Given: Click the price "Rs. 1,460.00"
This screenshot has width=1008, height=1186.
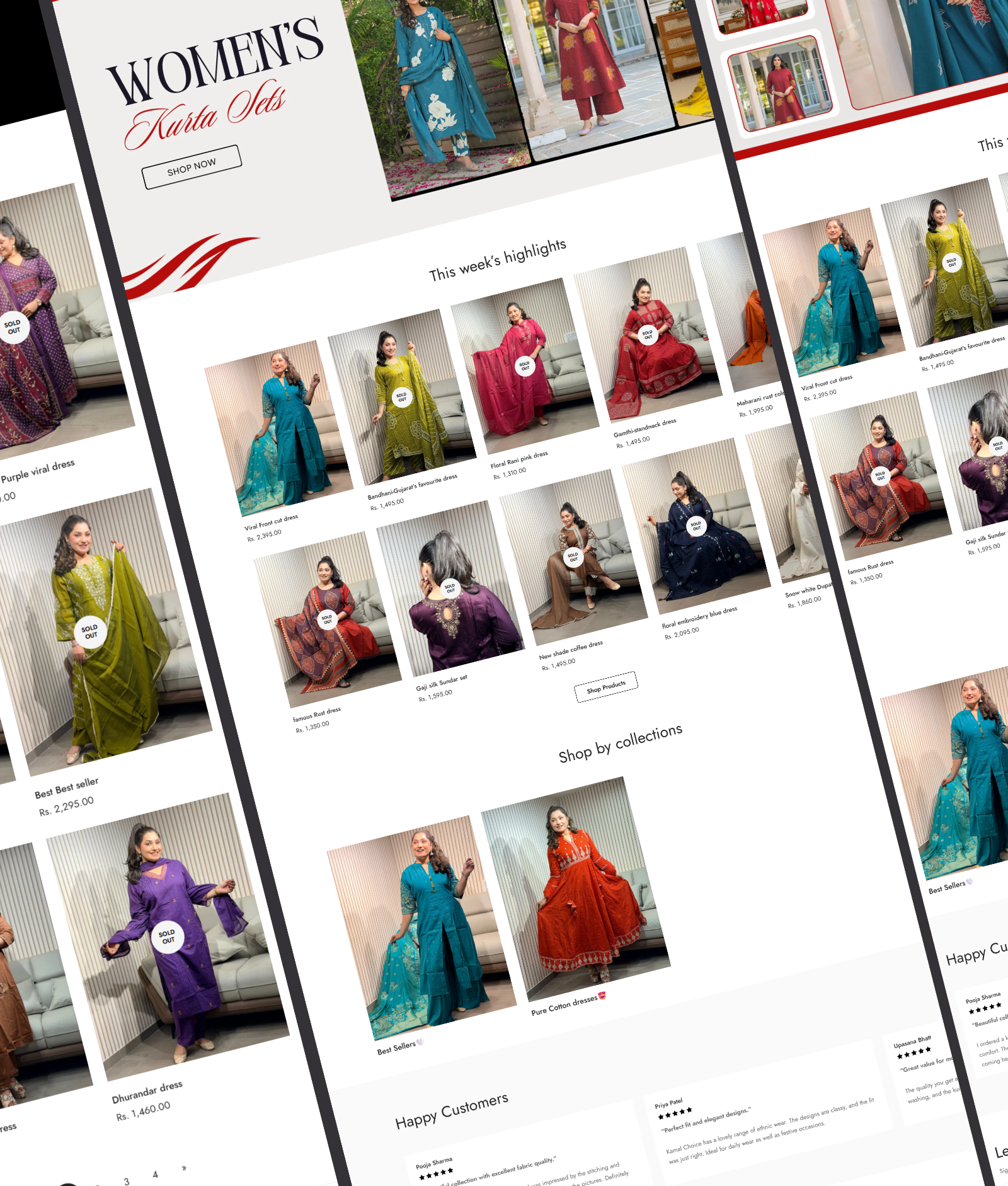Looking at the screenshot, I should 143,1111.
